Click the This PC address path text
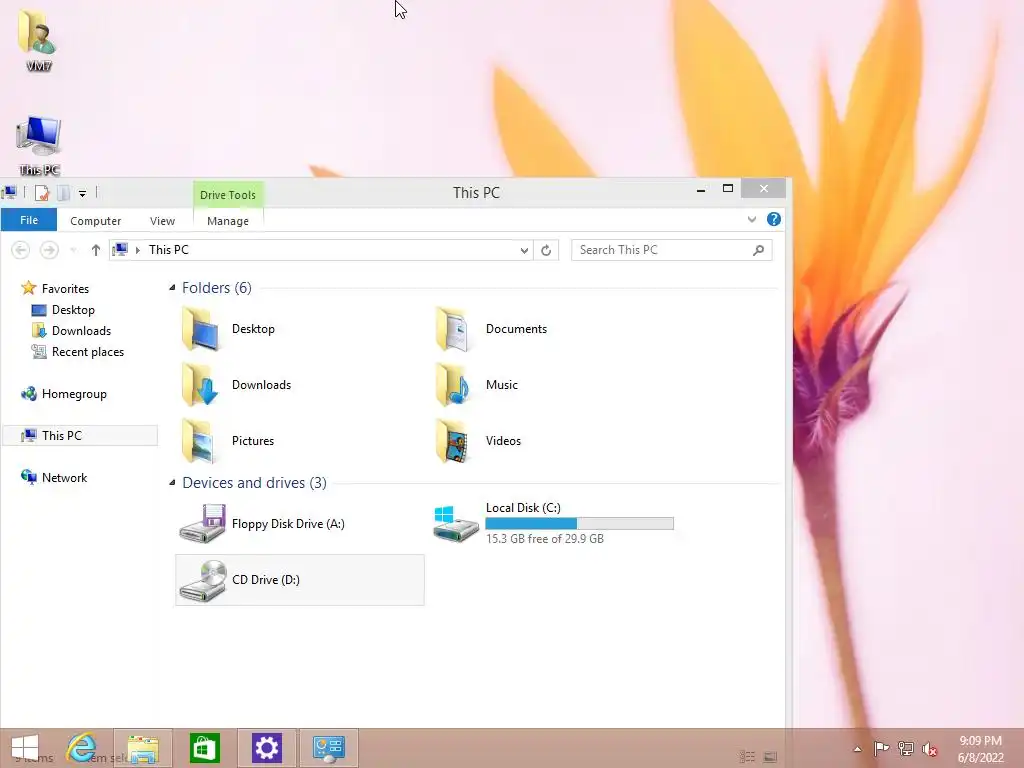This screenshot has height=768, width=1024. [x=168, y=250]
